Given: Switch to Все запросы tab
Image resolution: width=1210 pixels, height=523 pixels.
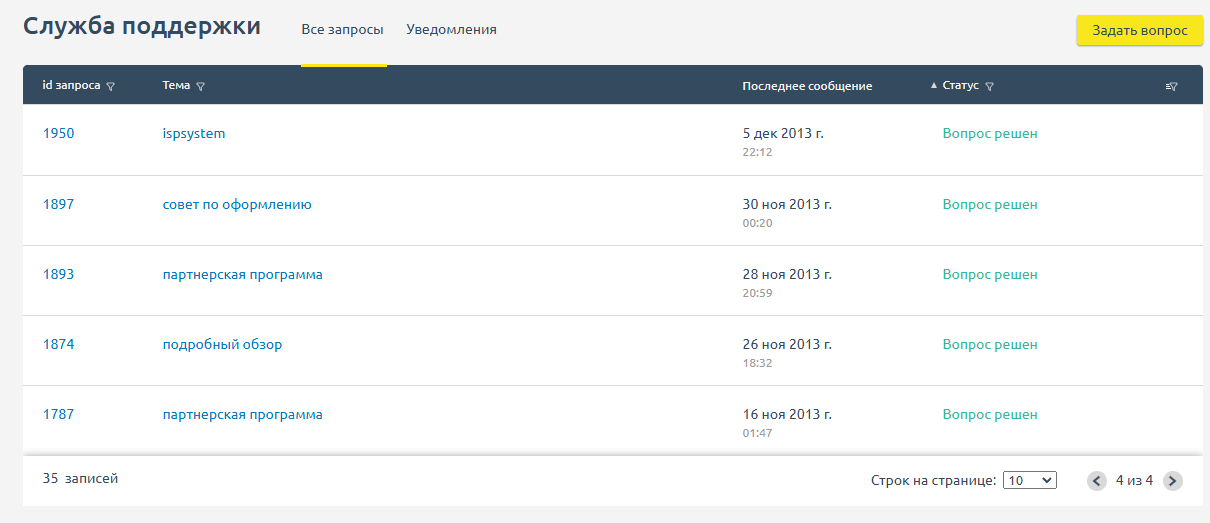Looking at the screenshot, I should tap(342, 30).
